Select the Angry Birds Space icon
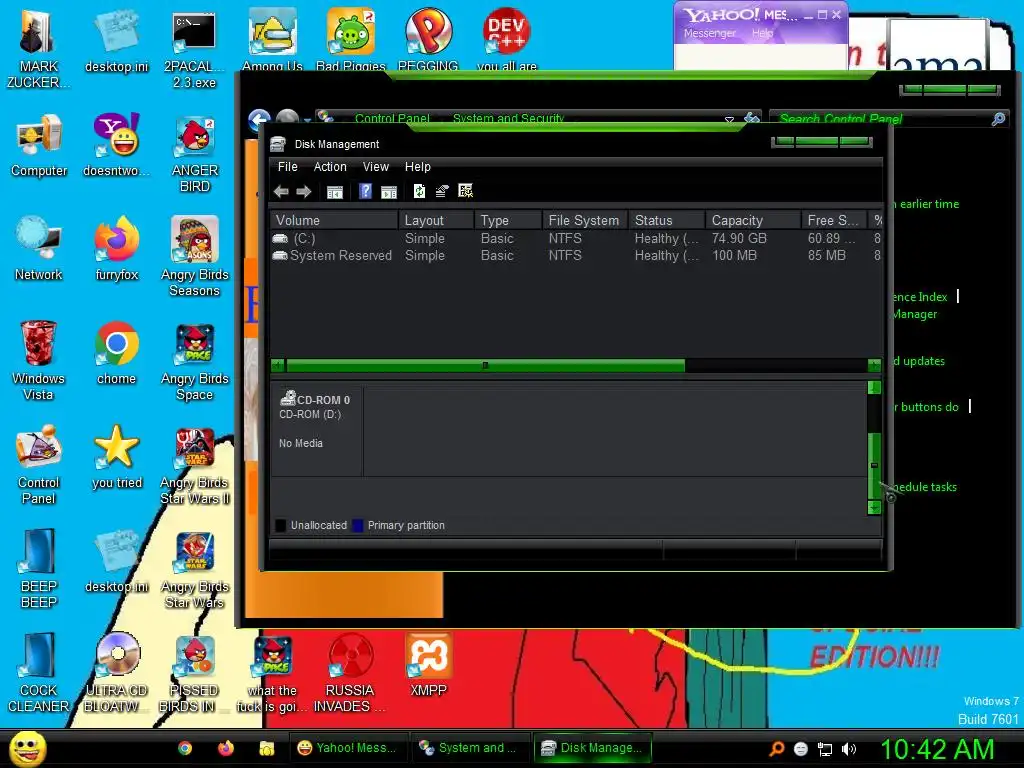1024x768 pixels. (195, 360)
